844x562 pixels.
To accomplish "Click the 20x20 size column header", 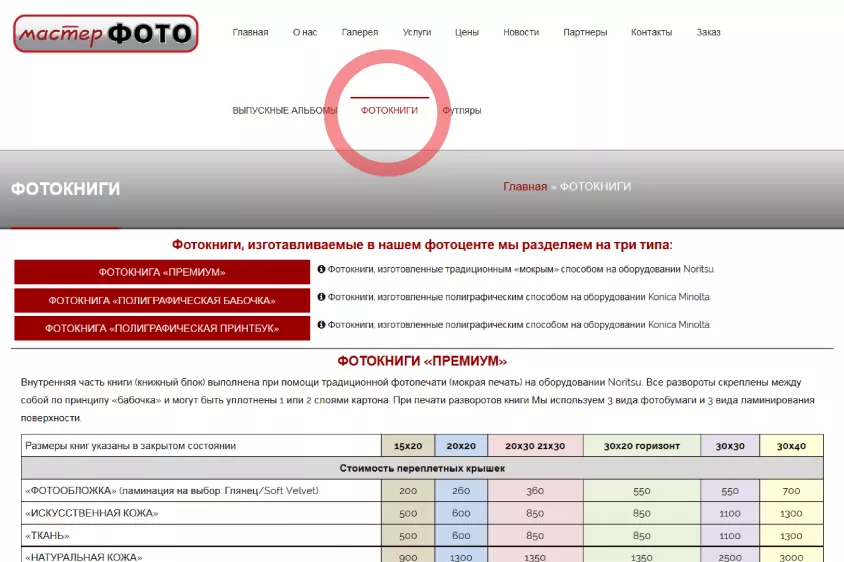I will (460, 446).
